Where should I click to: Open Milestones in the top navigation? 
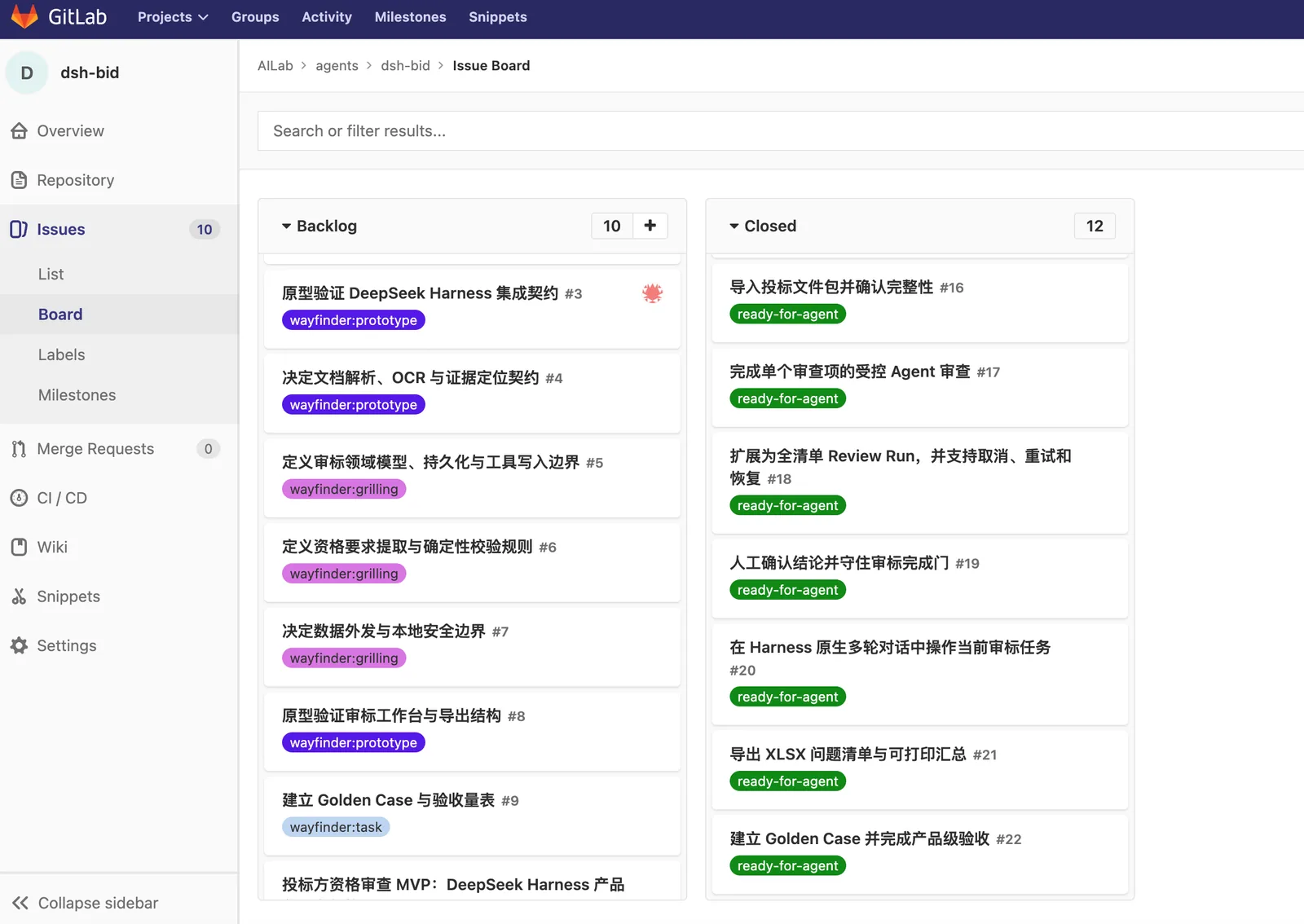(x=410, y=17)
